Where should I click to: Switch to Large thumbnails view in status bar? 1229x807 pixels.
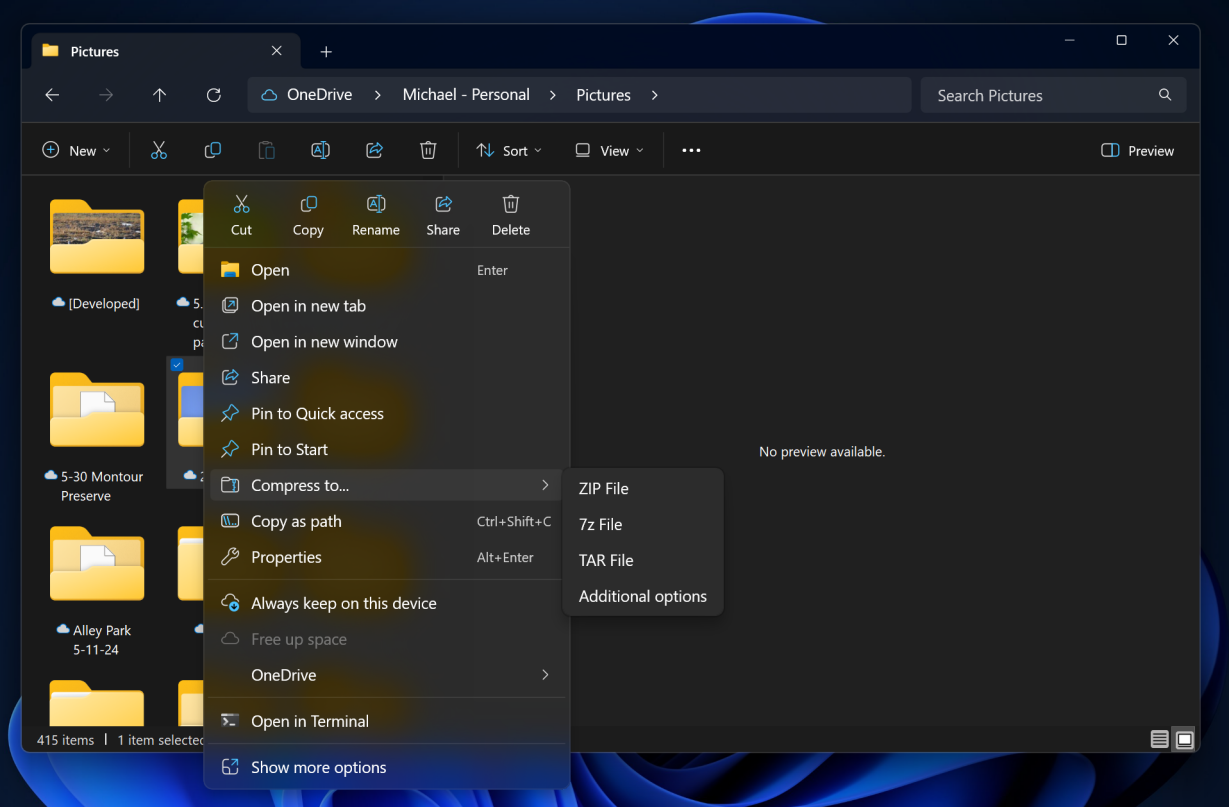pyautogui.click(x=1184, y=739)
